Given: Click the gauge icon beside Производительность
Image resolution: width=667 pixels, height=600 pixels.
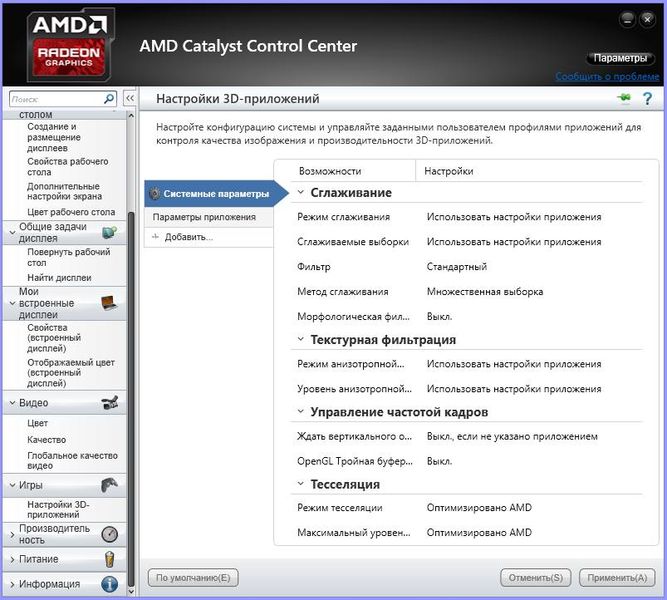Looking at the screenshot, I should tap(110, 534).
